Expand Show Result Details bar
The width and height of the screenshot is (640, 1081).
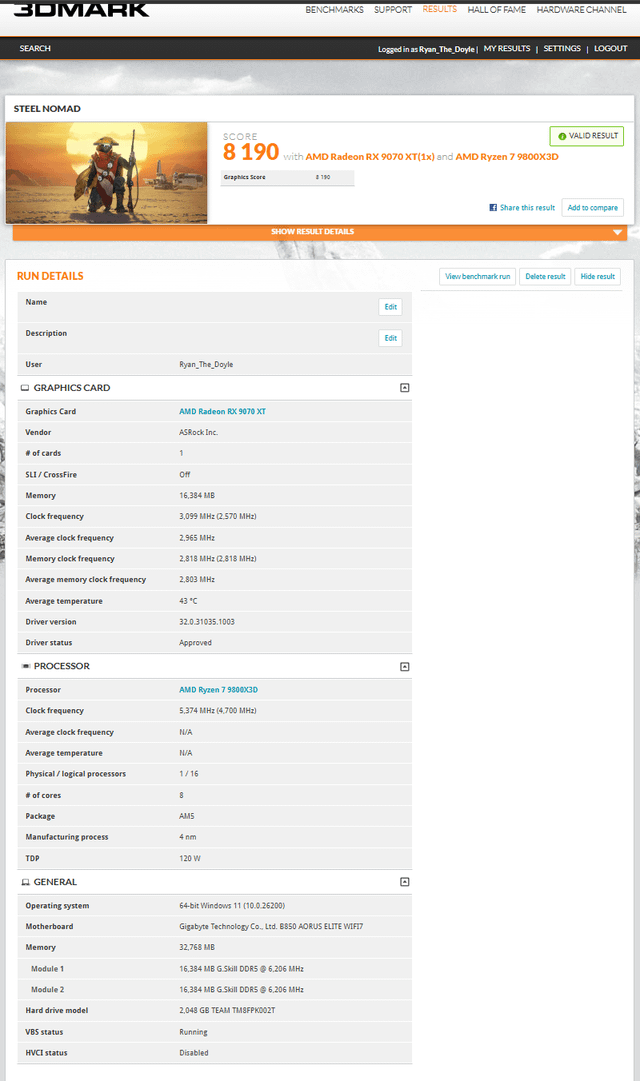pyautogui.click(x=320, y=232)
